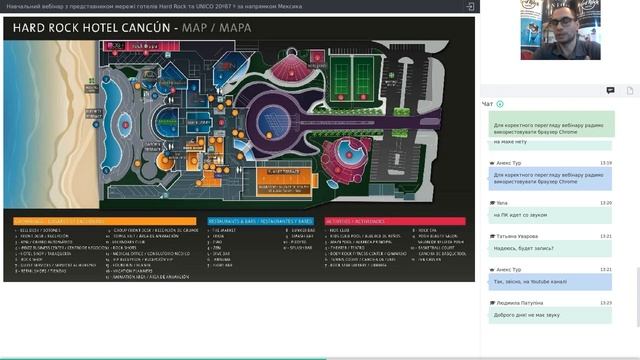Click blue 'Restaurants & Bars' legend header

point(260,221)
